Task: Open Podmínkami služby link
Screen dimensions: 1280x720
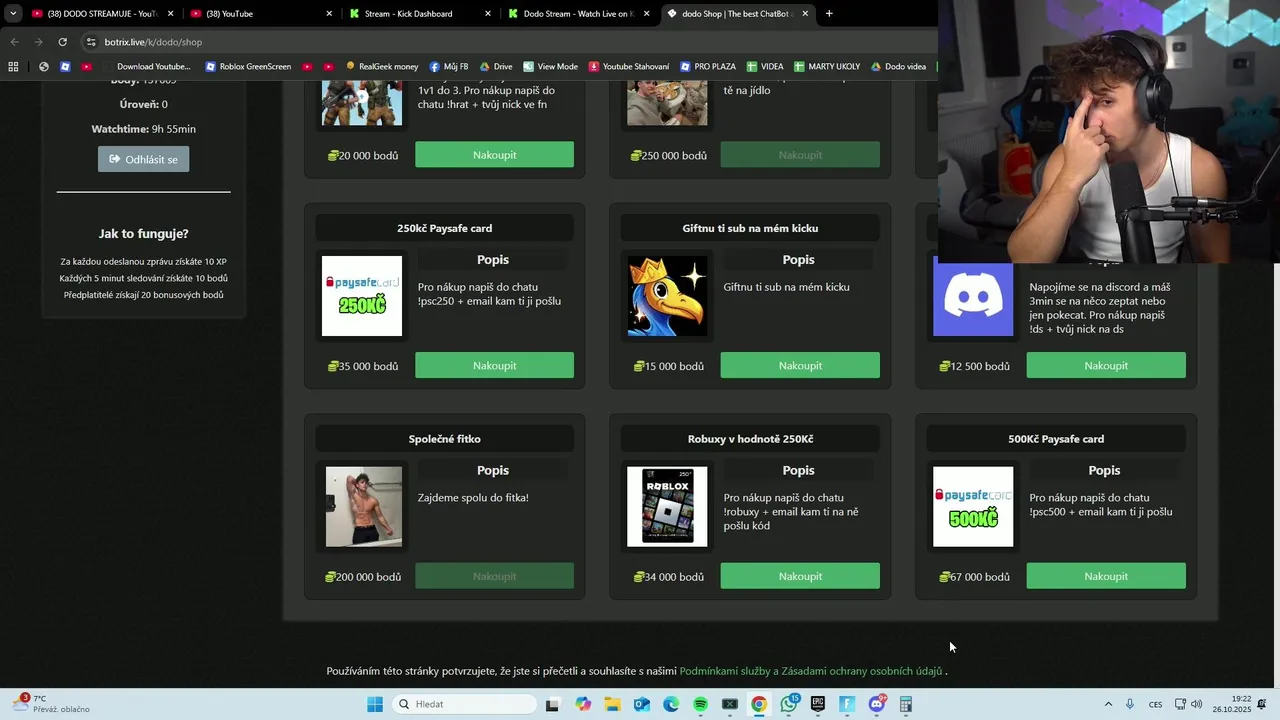Action: pos(723,671)
